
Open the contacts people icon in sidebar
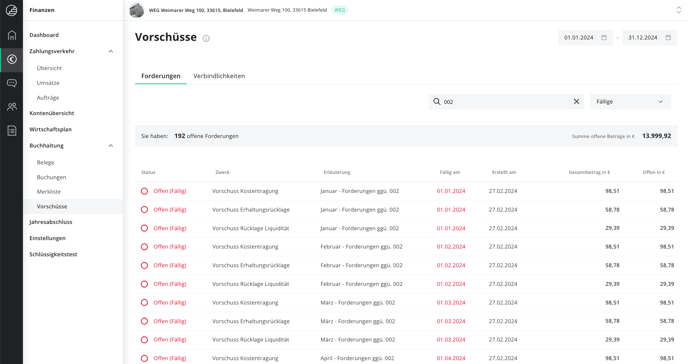[x=12, y=107]
